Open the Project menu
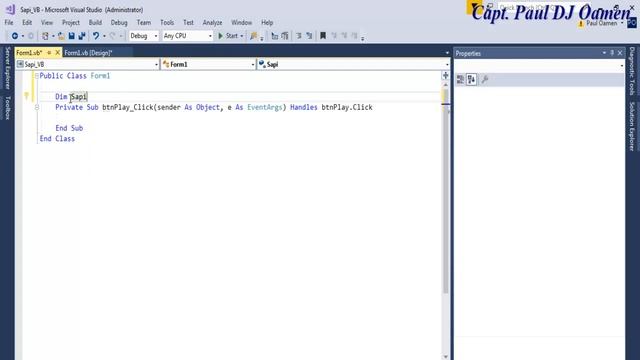Viewport: 640px width, 360px height. (x=71, y=22)
